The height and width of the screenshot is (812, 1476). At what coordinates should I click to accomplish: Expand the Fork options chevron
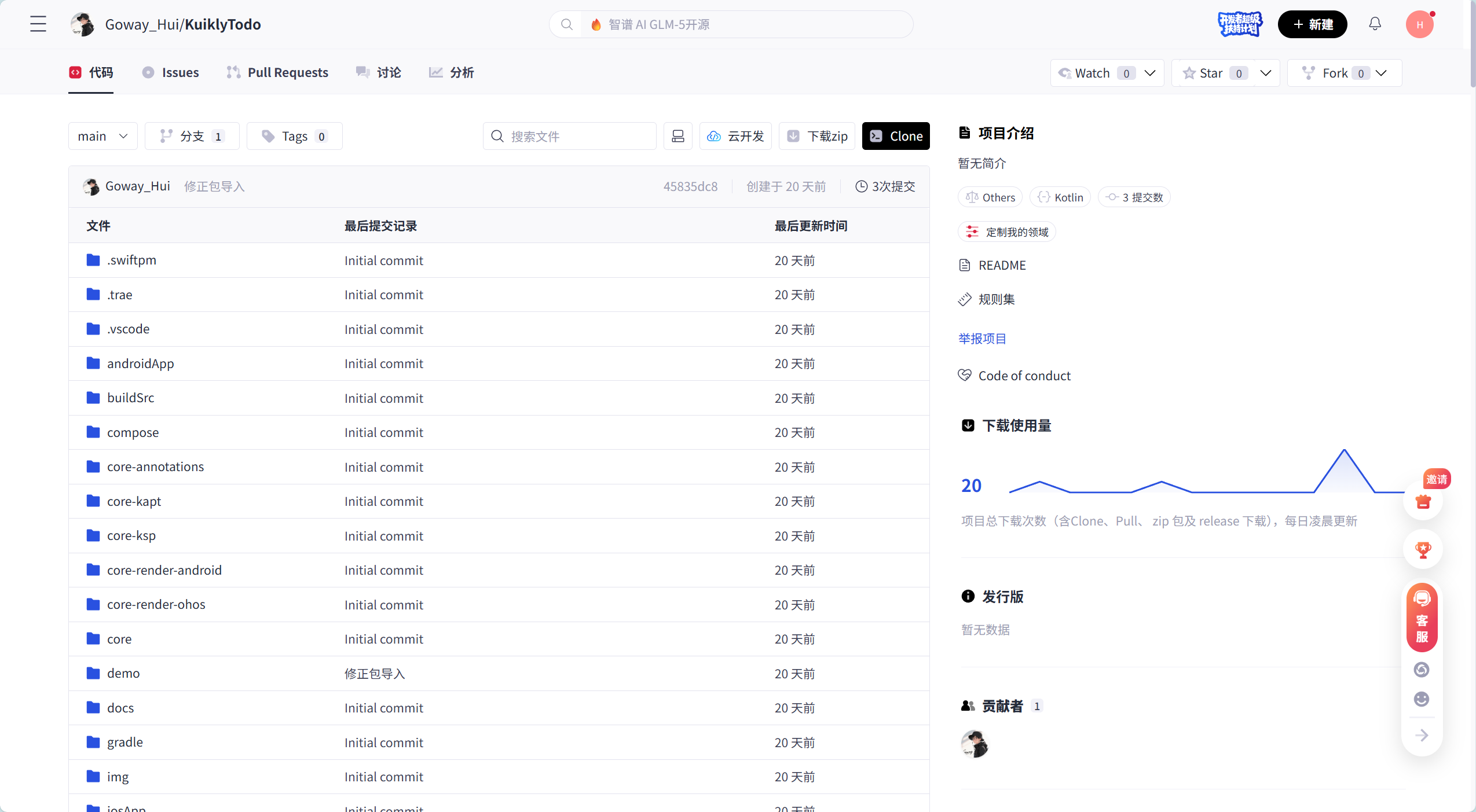tap(1381, 73)
